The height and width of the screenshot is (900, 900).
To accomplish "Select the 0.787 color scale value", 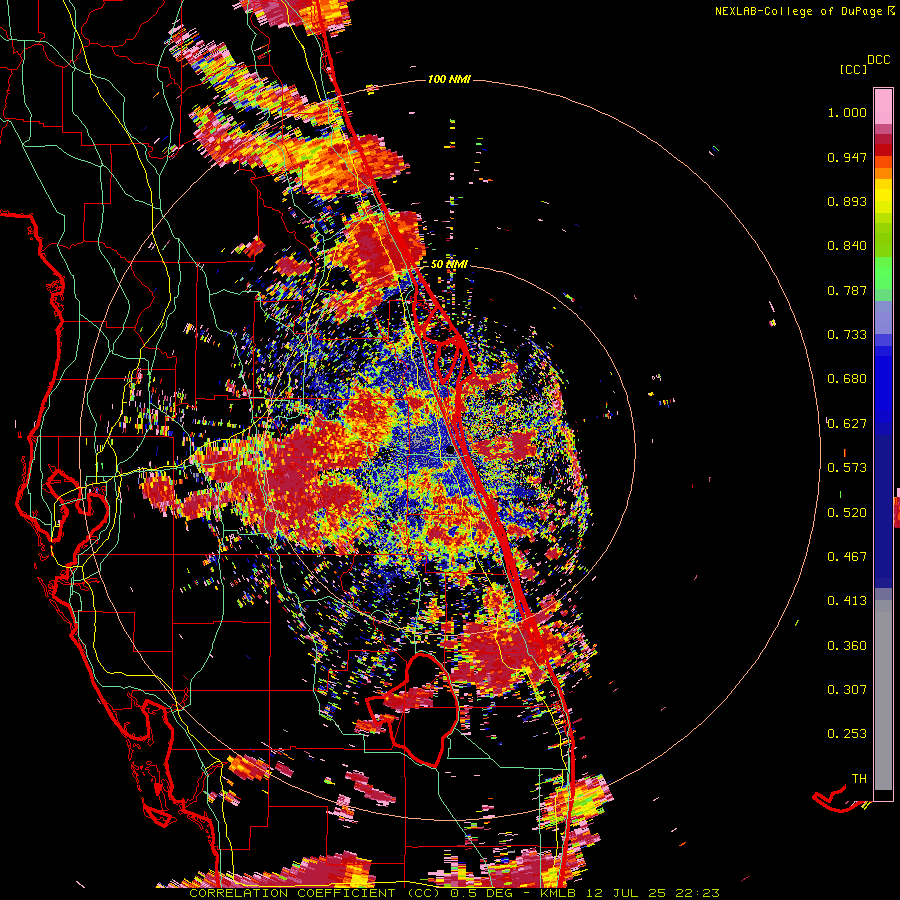I will [847, 290].
